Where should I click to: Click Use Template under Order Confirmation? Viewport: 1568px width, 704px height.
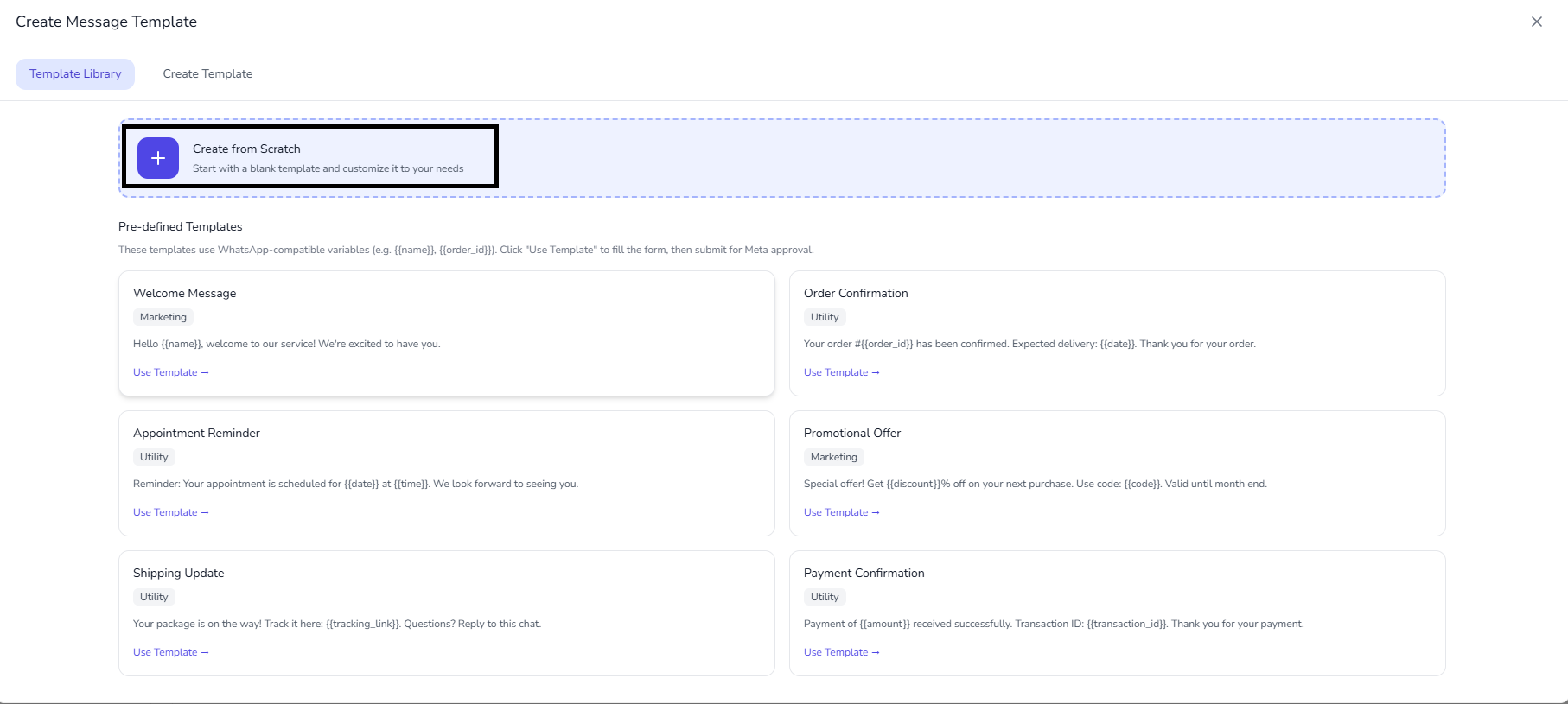pyautogui.click(x=841, y=372)
